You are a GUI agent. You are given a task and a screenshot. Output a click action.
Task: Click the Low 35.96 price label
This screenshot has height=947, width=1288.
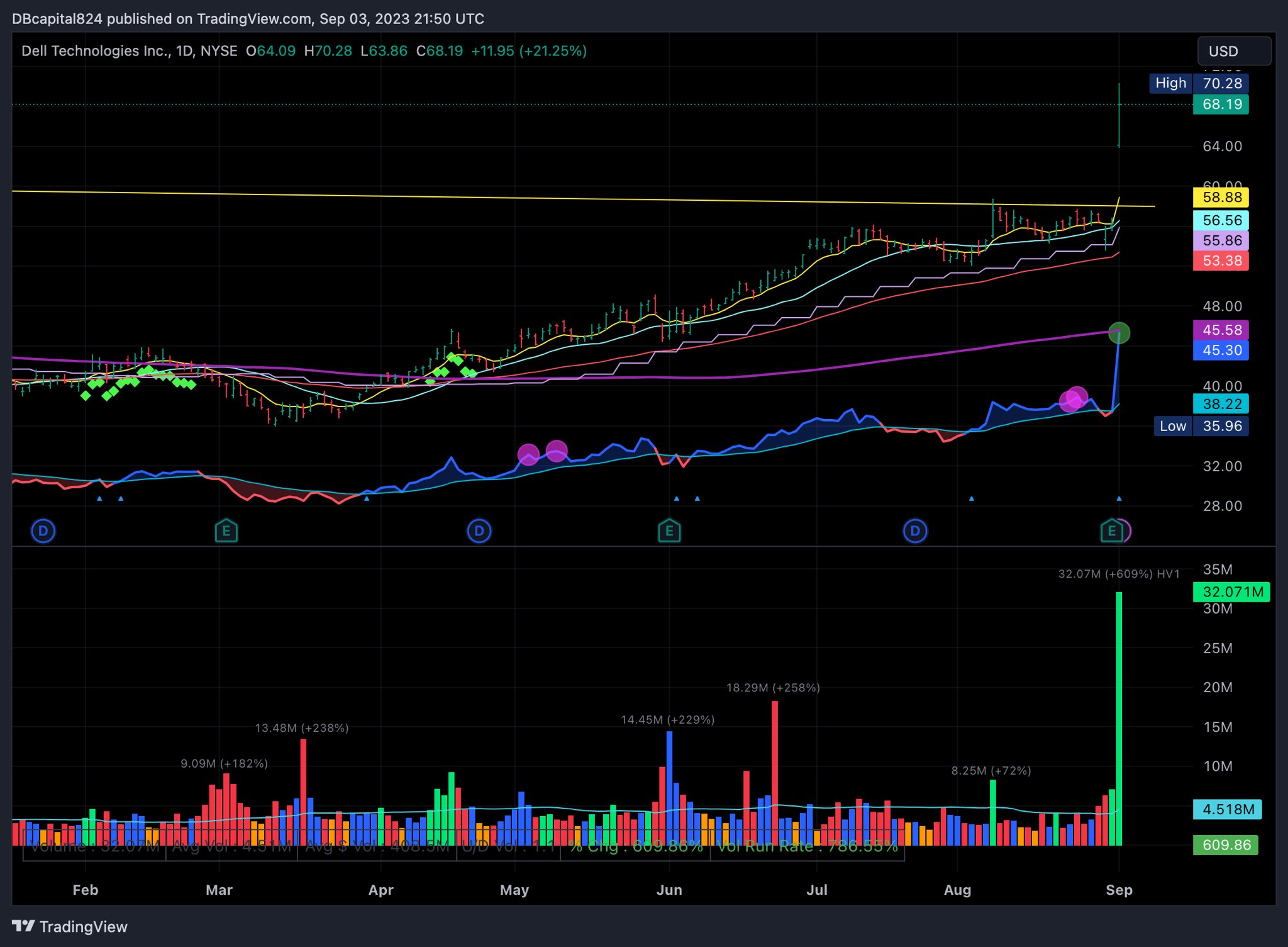coord(1201,426)
